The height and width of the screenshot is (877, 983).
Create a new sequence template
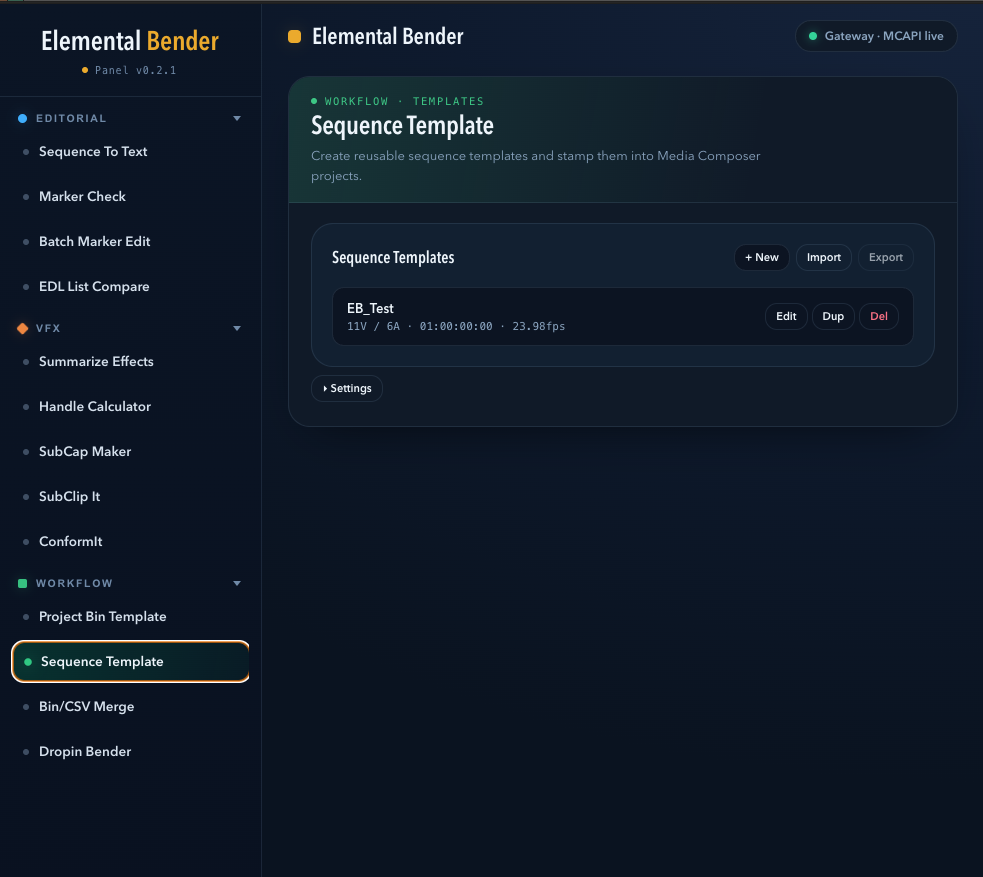[x=762, y=258]
